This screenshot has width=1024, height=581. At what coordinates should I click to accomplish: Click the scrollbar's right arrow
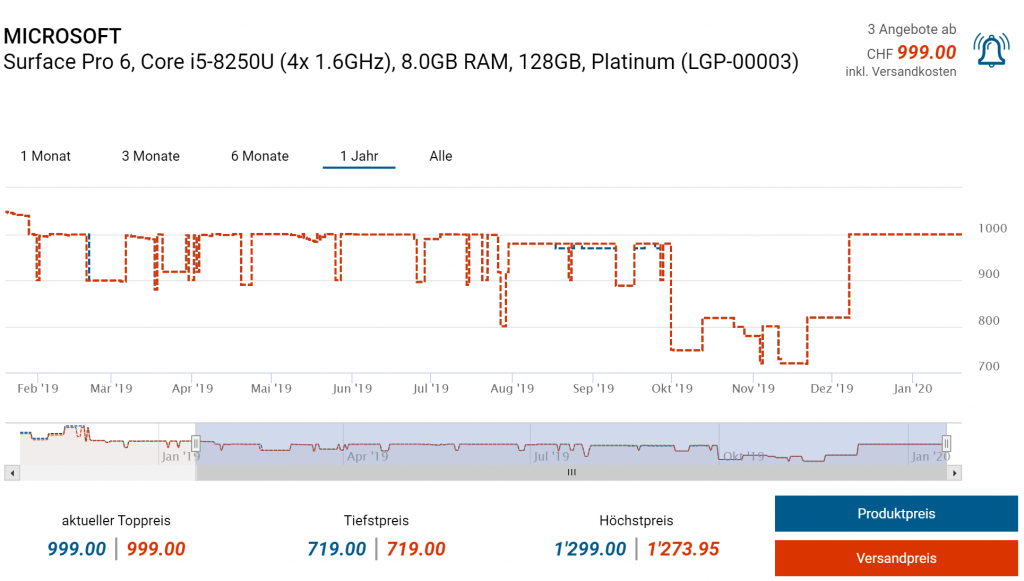tap(955, 473)
